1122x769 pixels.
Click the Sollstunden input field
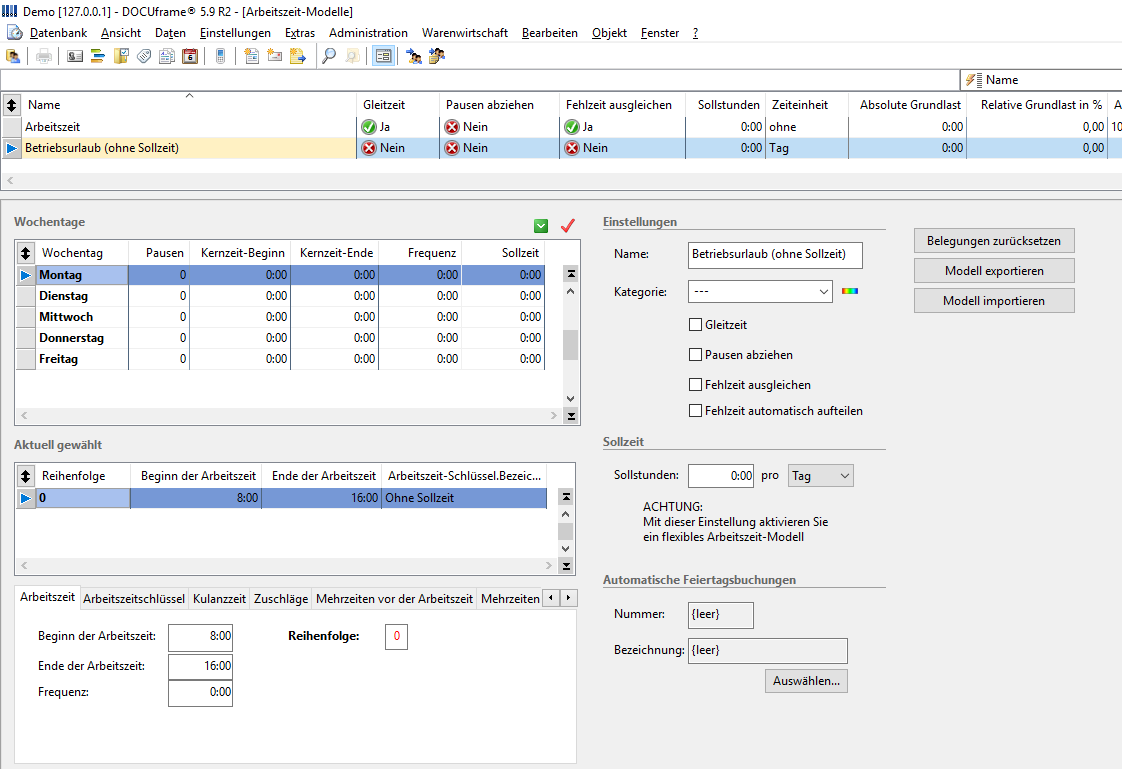(x=721, y=476)
